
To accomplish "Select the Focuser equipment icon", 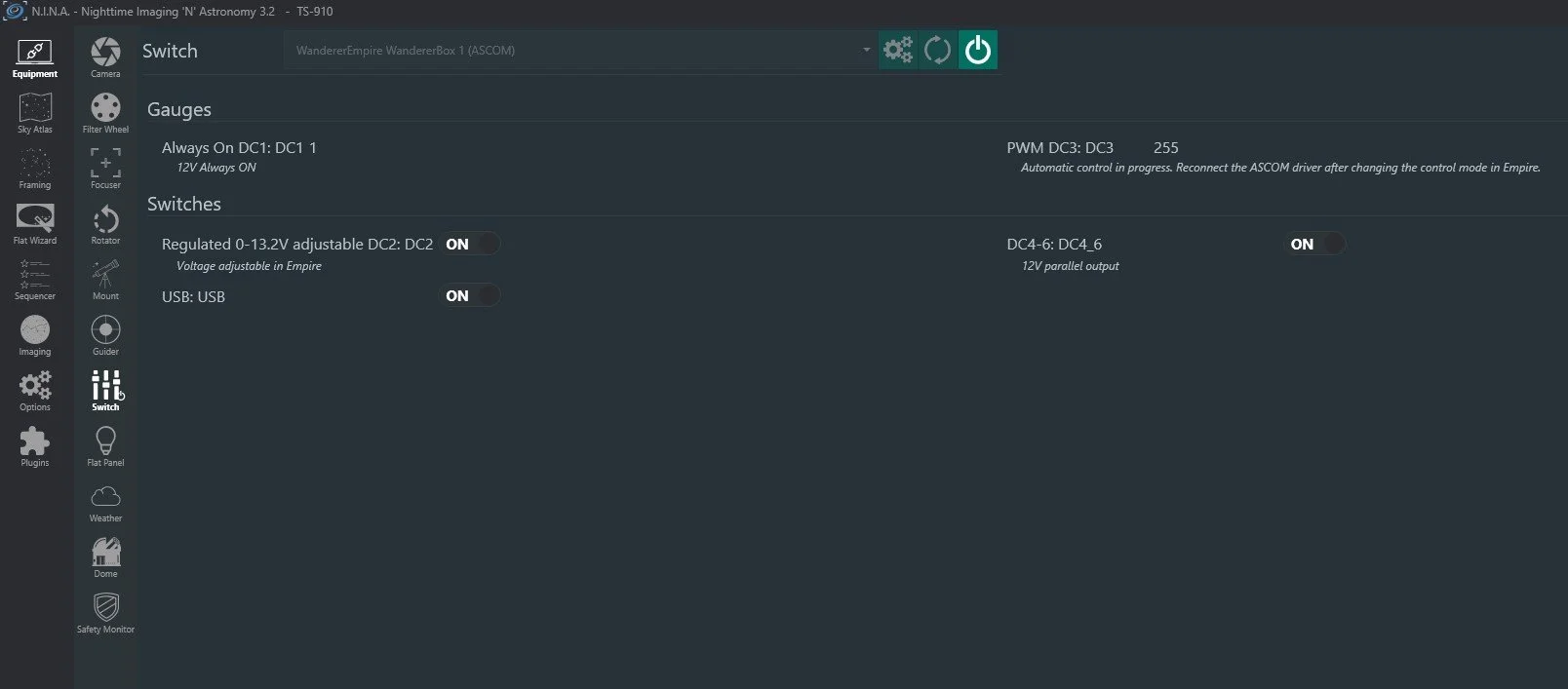I will click(x=105, y=169).
